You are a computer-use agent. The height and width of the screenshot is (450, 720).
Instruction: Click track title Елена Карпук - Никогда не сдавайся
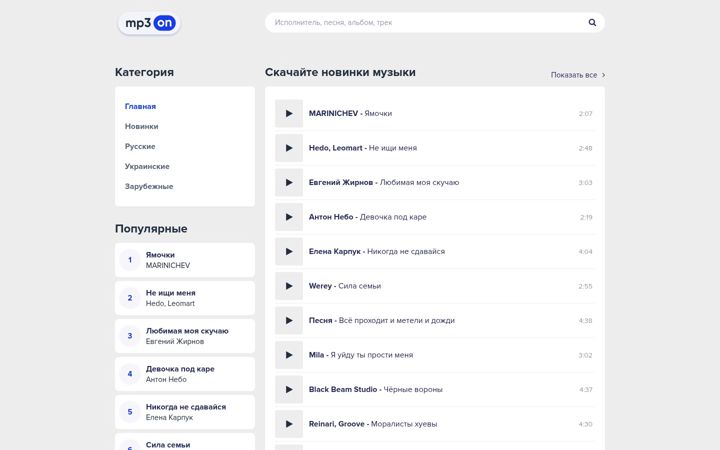(x=377, y=251)
